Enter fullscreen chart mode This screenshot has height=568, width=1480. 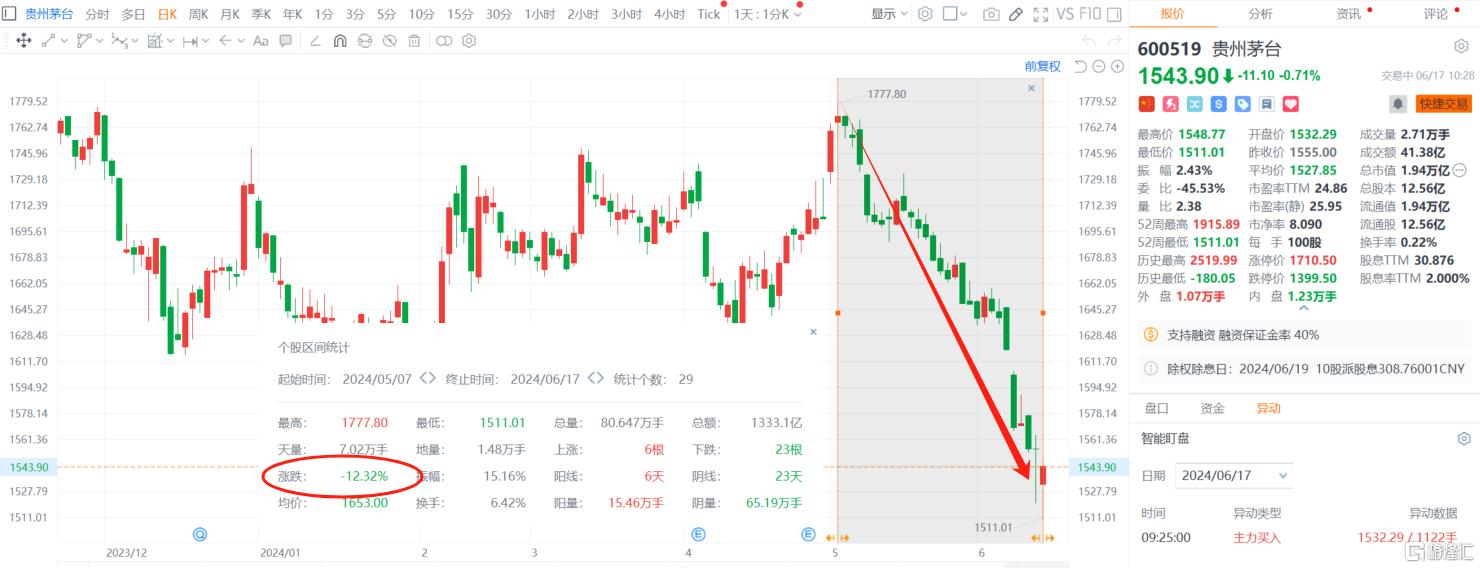point(1041,14)
